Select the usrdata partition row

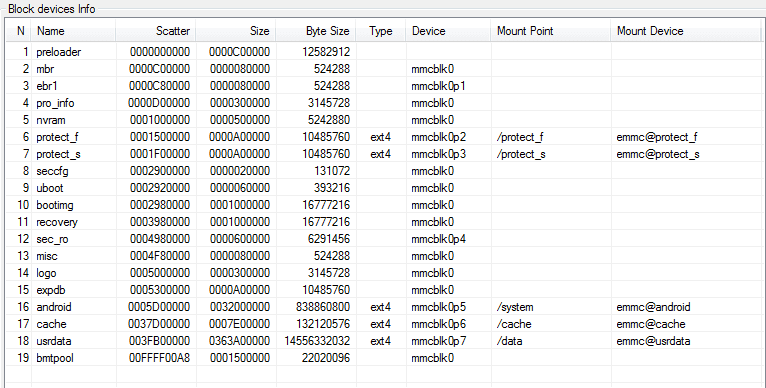(383, 341)
